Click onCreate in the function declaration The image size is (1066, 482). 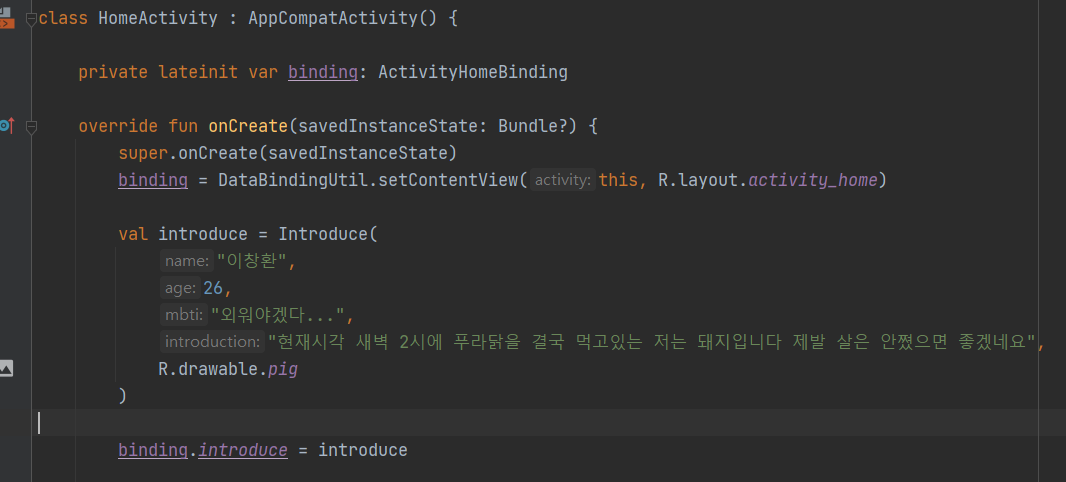248,126
